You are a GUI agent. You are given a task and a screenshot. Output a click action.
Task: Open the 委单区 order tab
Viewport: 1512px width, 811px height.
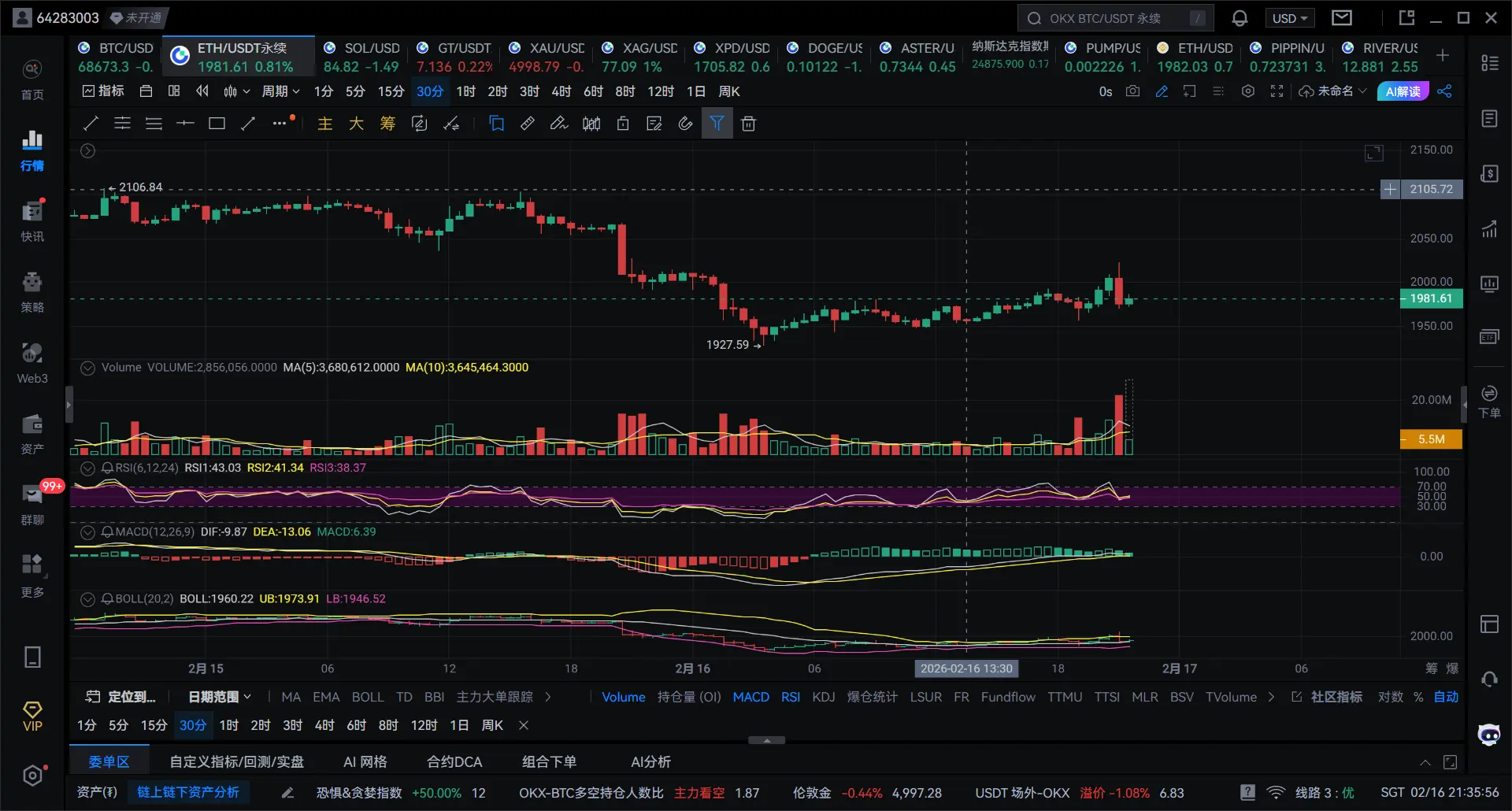(109, 762)
